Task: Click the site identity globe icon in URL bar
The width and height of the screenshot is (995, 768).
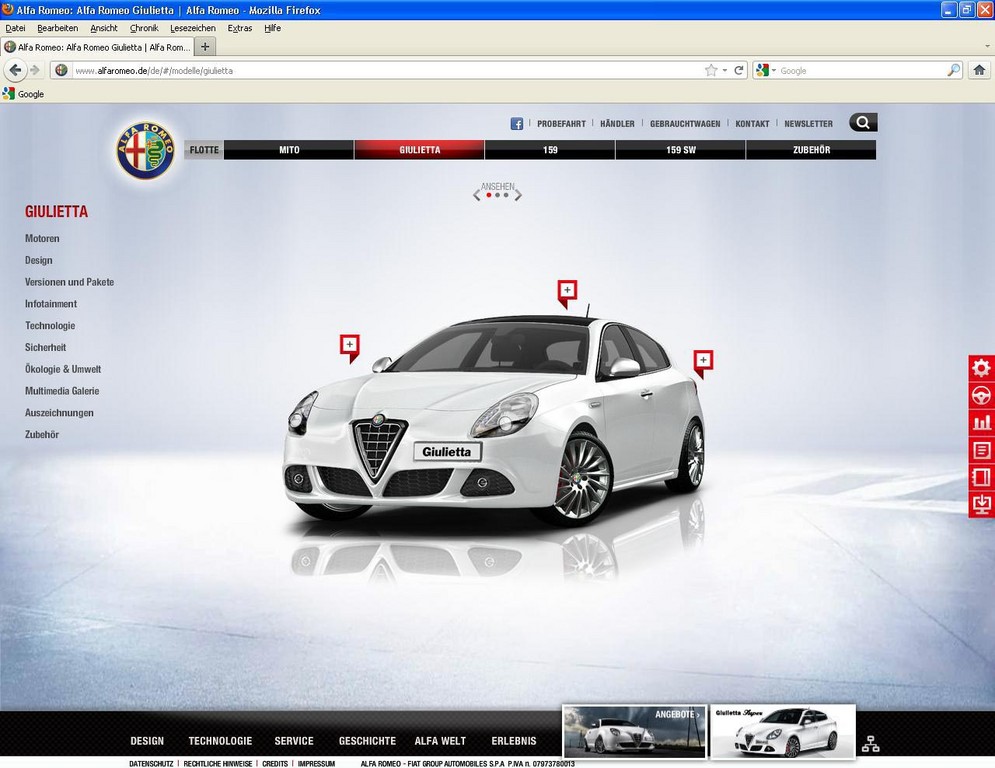Action: point(62,70)
